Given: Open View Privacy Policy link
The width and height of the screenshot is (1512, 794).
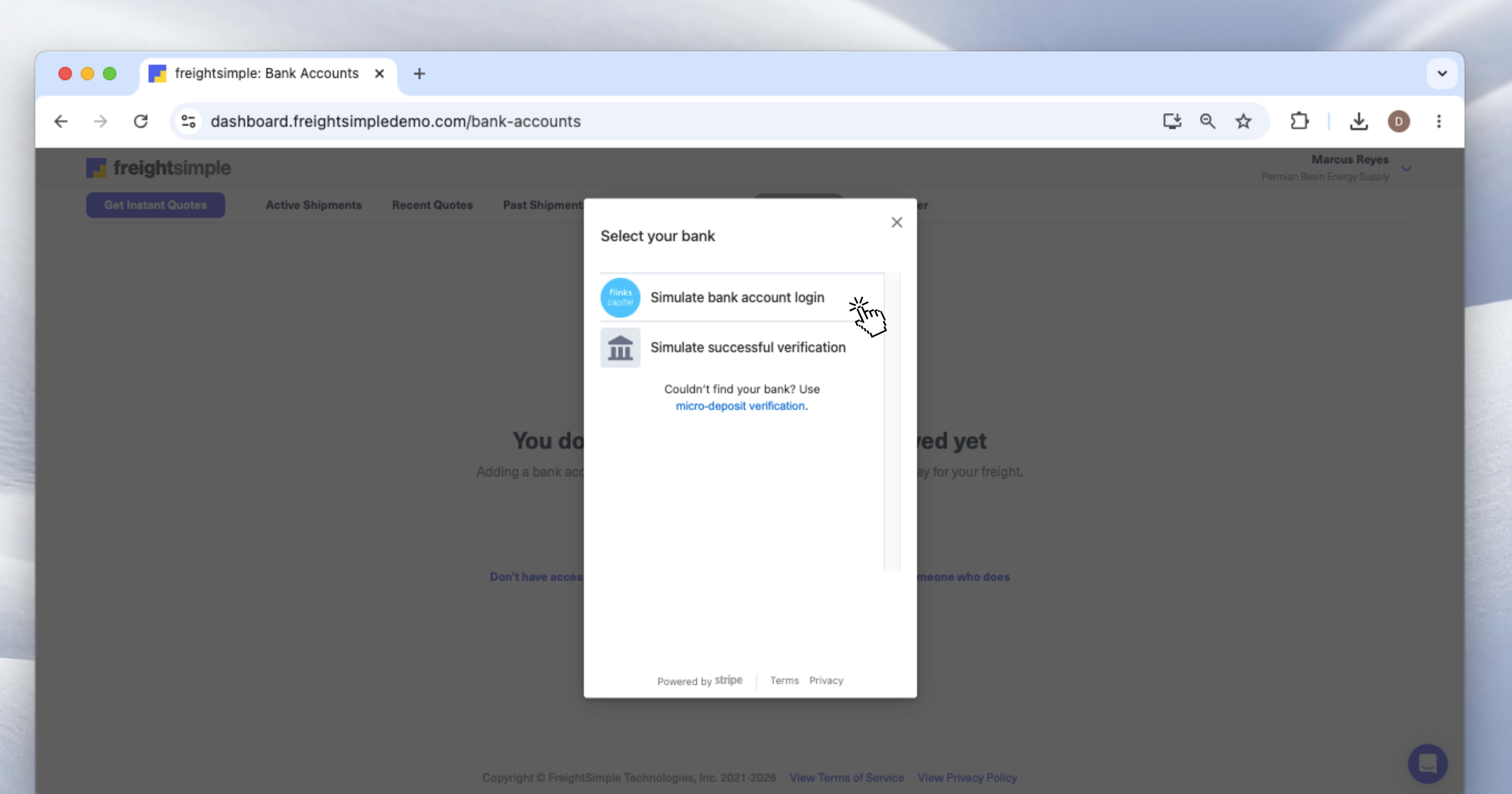Looking at the screenshot, I should point(967,778).
